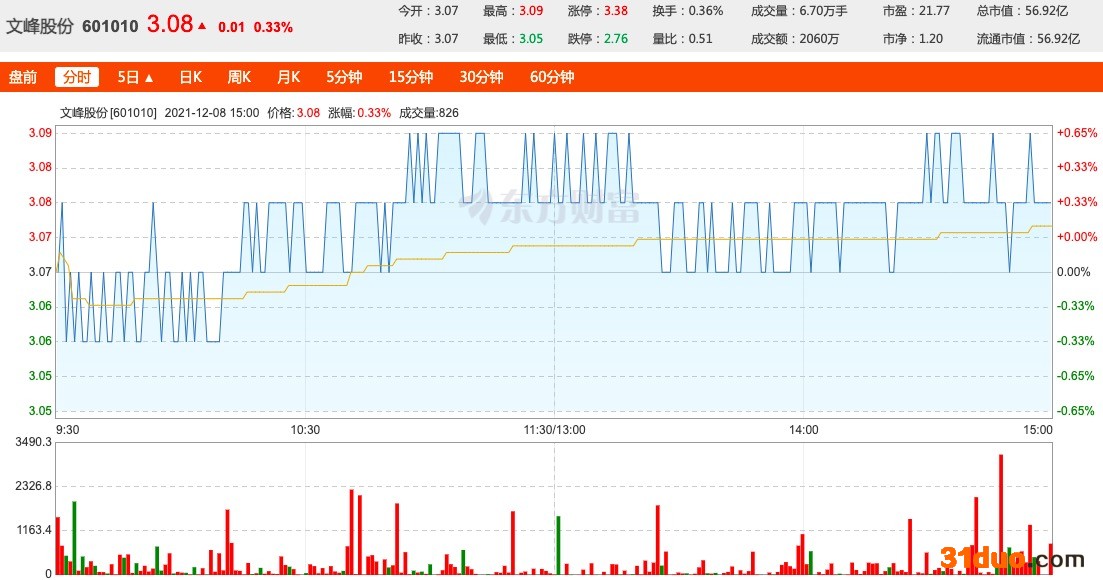Click the tallest red volume bar
The image size is (1103, 580).
coord(1000,514)
